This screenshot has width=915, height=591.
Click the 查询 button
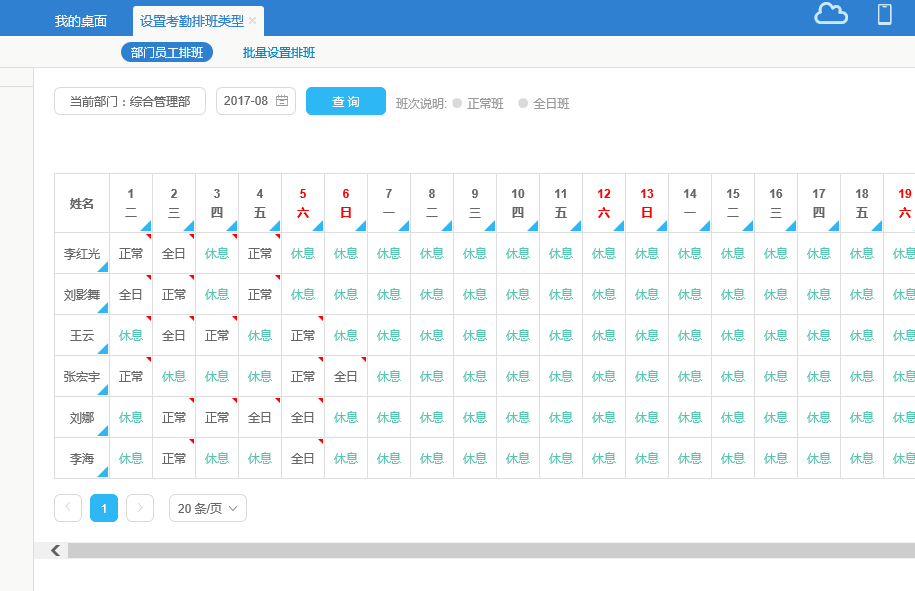point(346,101)
